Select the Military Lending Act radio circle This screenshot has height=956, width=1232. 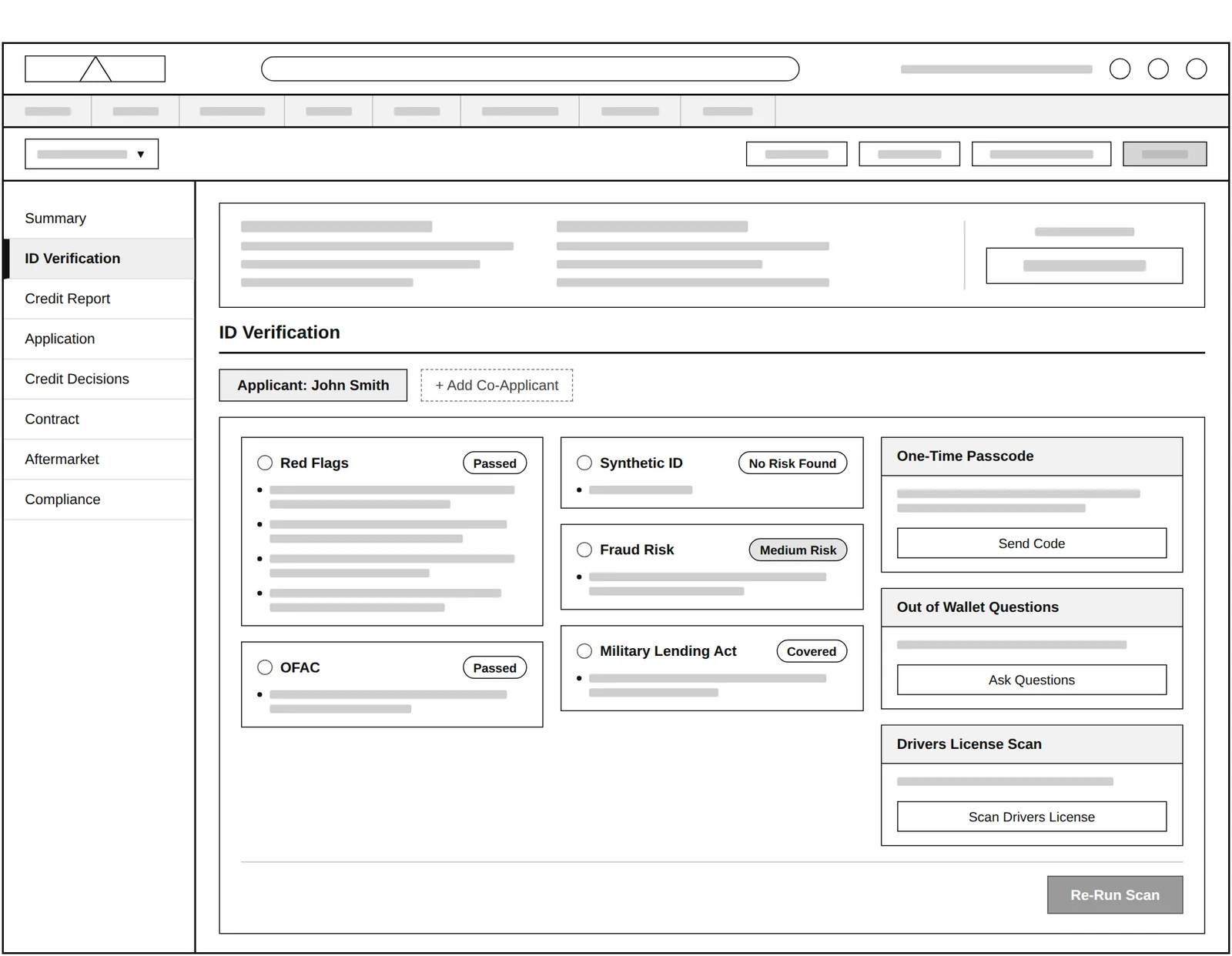click(x=584, y=651)
